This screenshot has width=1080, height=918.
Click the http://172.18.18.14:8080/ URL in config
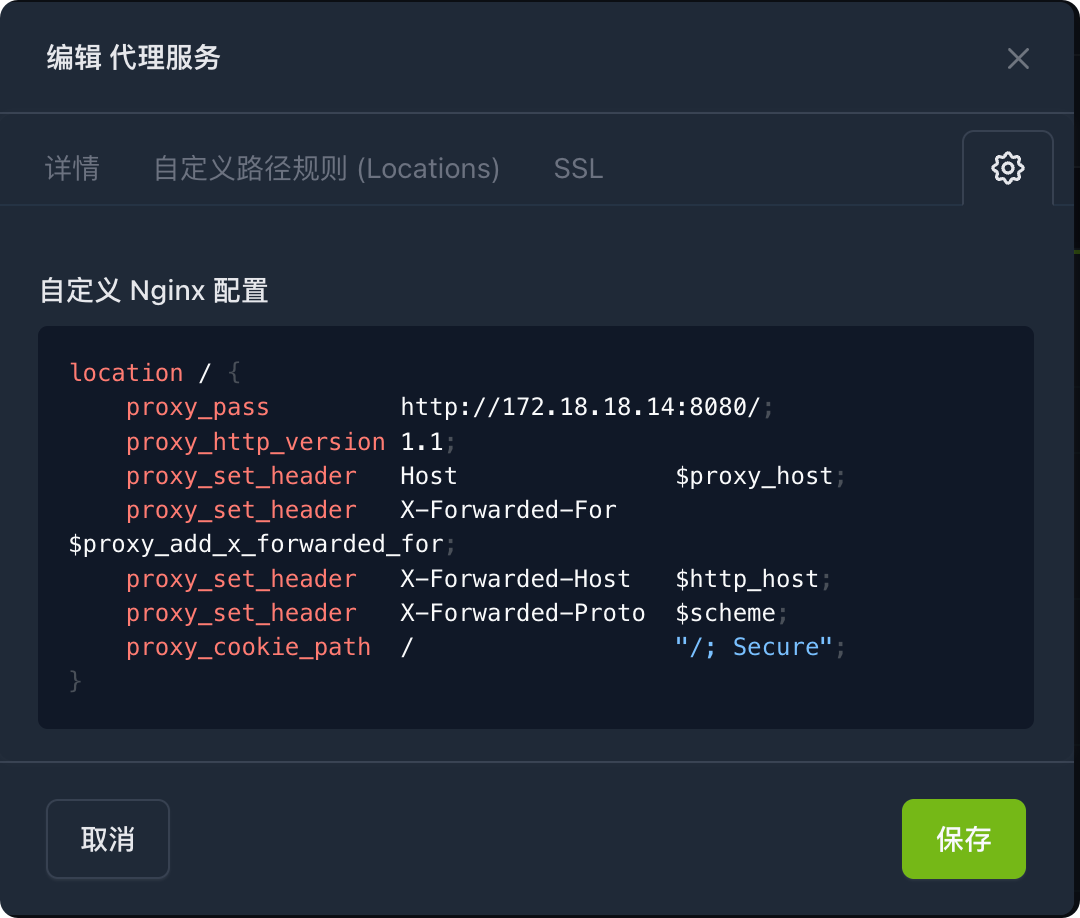(x=580, y=408)
